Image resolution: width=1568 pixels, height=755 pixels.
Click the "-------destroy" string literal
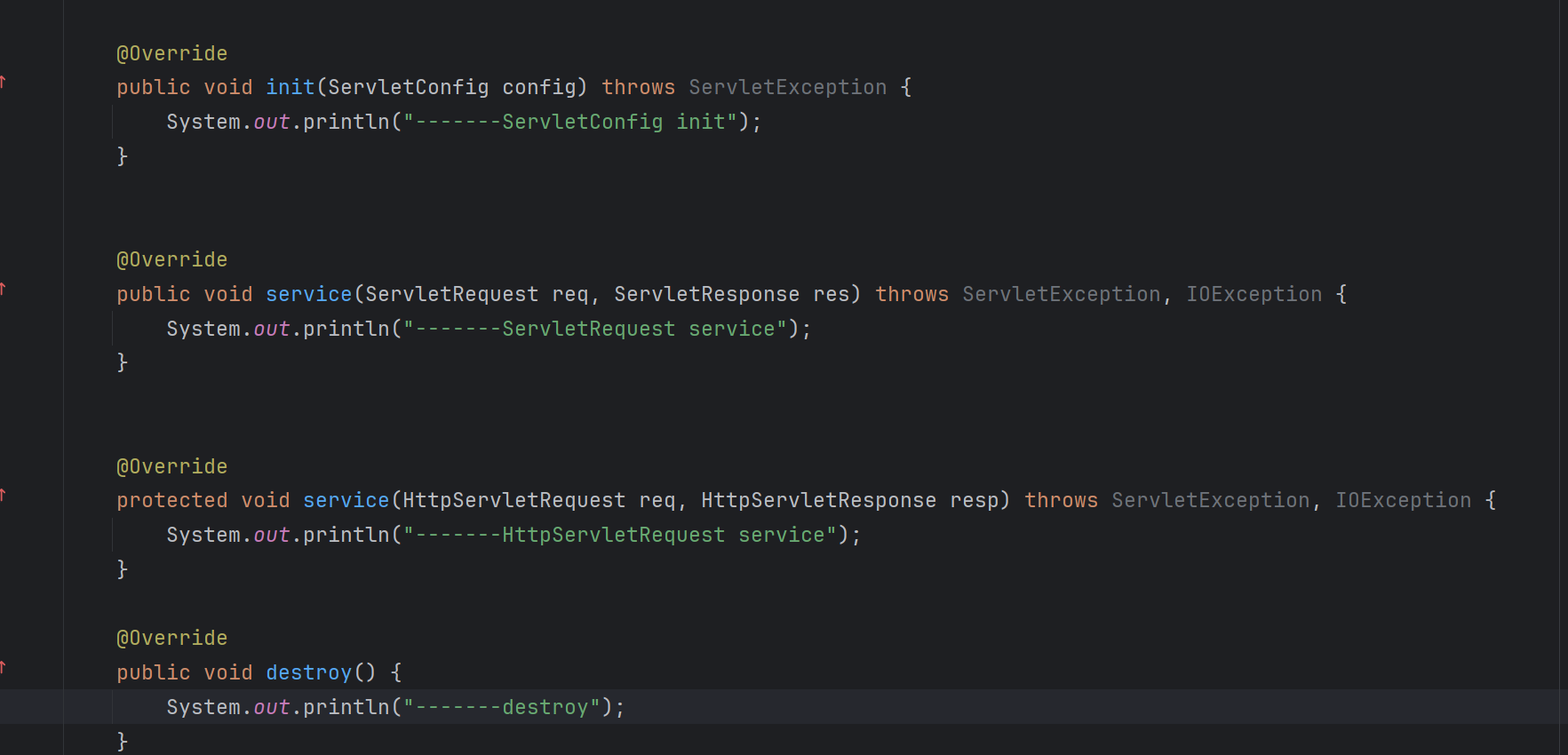tap(502, 707)
